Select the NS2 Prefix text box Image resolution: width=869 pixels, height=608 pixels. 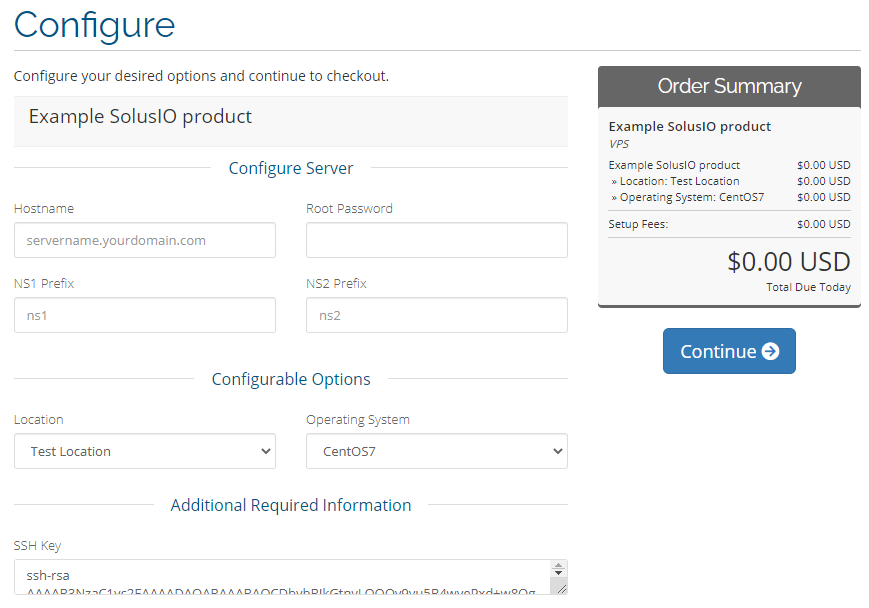[436, 315]
